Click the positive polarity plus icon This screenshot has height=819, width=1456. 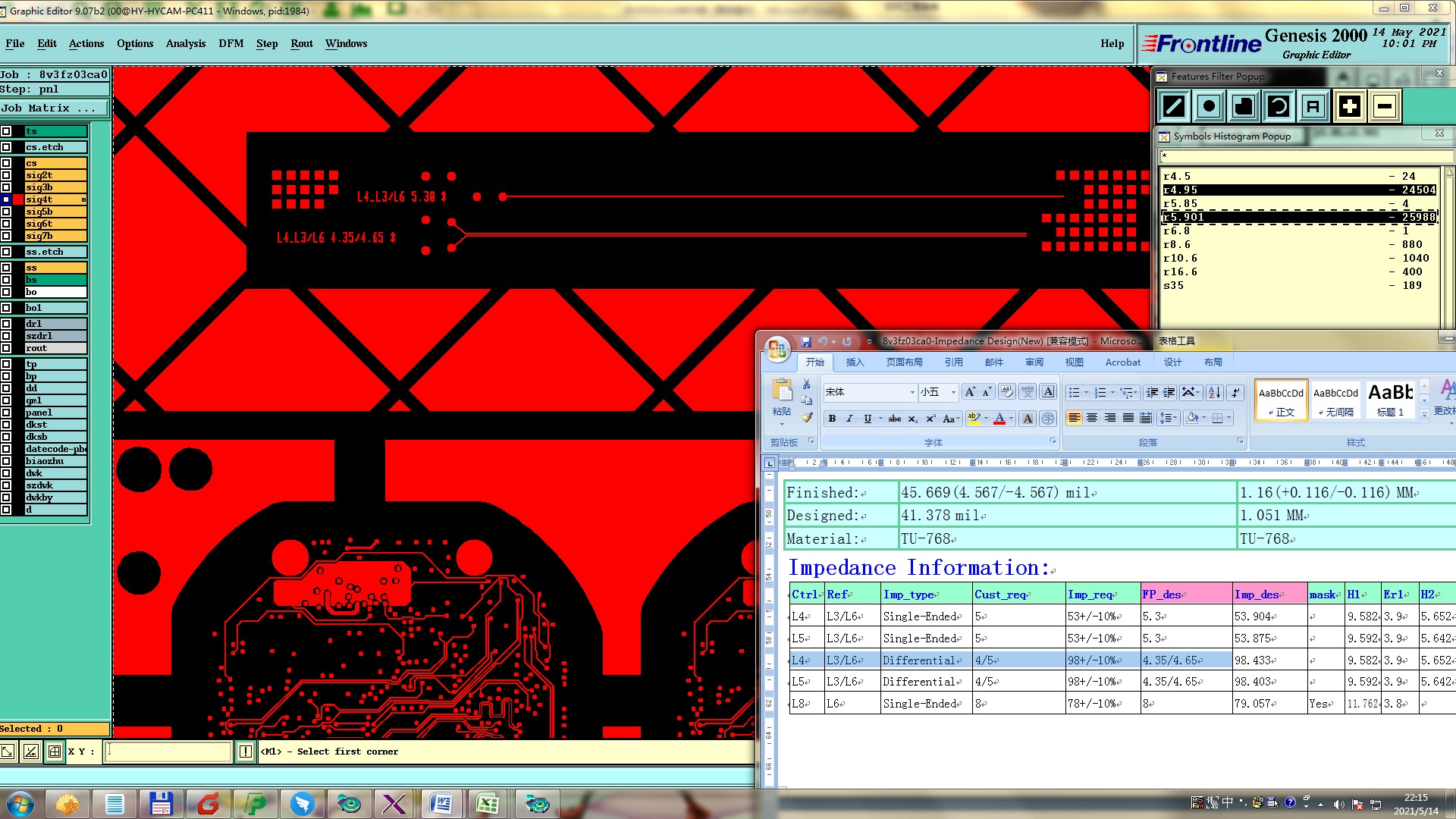point(1349,106)
